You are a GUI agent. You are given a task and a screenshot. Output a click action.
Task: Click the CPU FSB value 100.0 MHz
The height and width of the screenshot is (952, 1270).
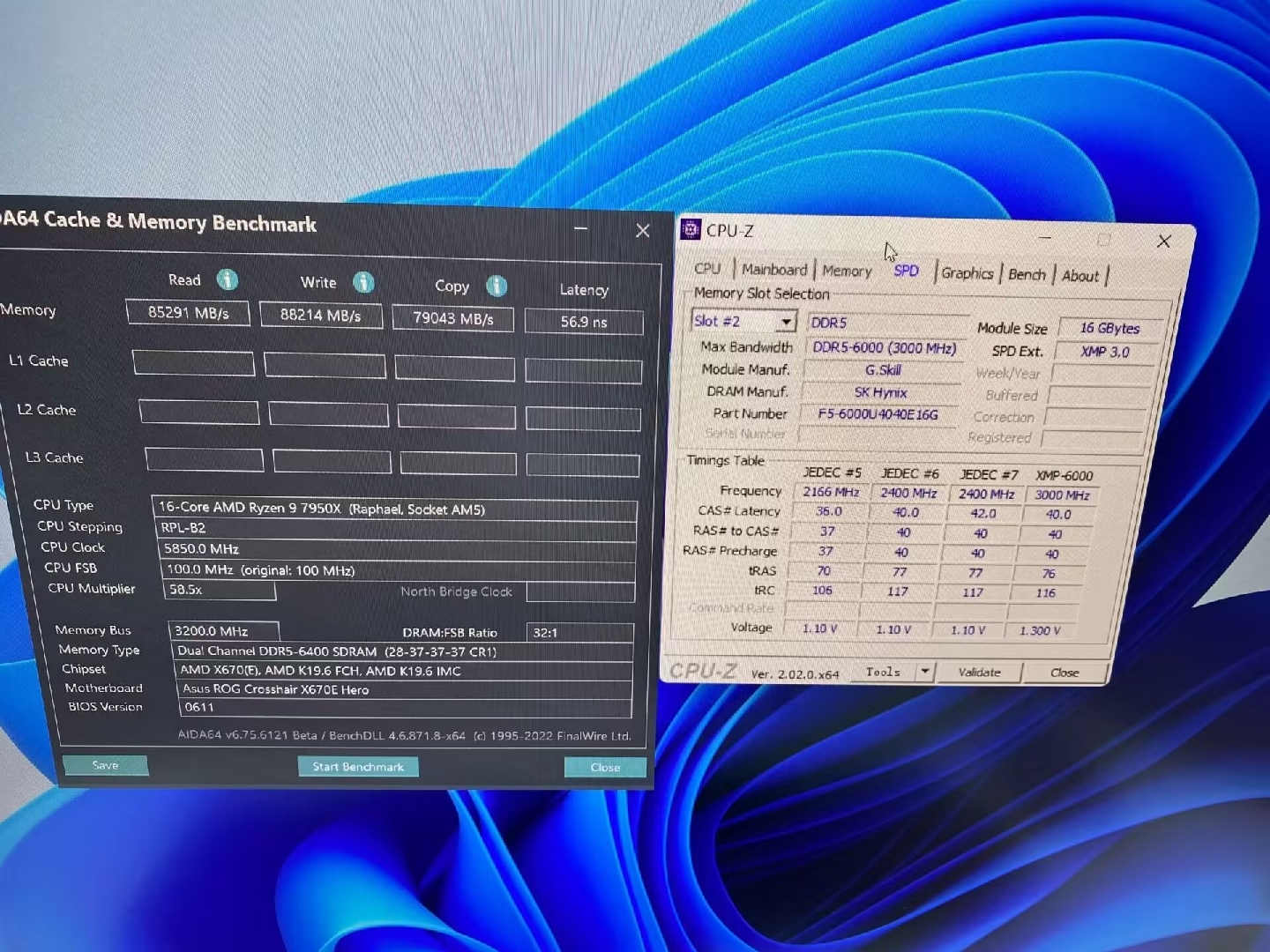pyautogui.click(x=399, y=570)
